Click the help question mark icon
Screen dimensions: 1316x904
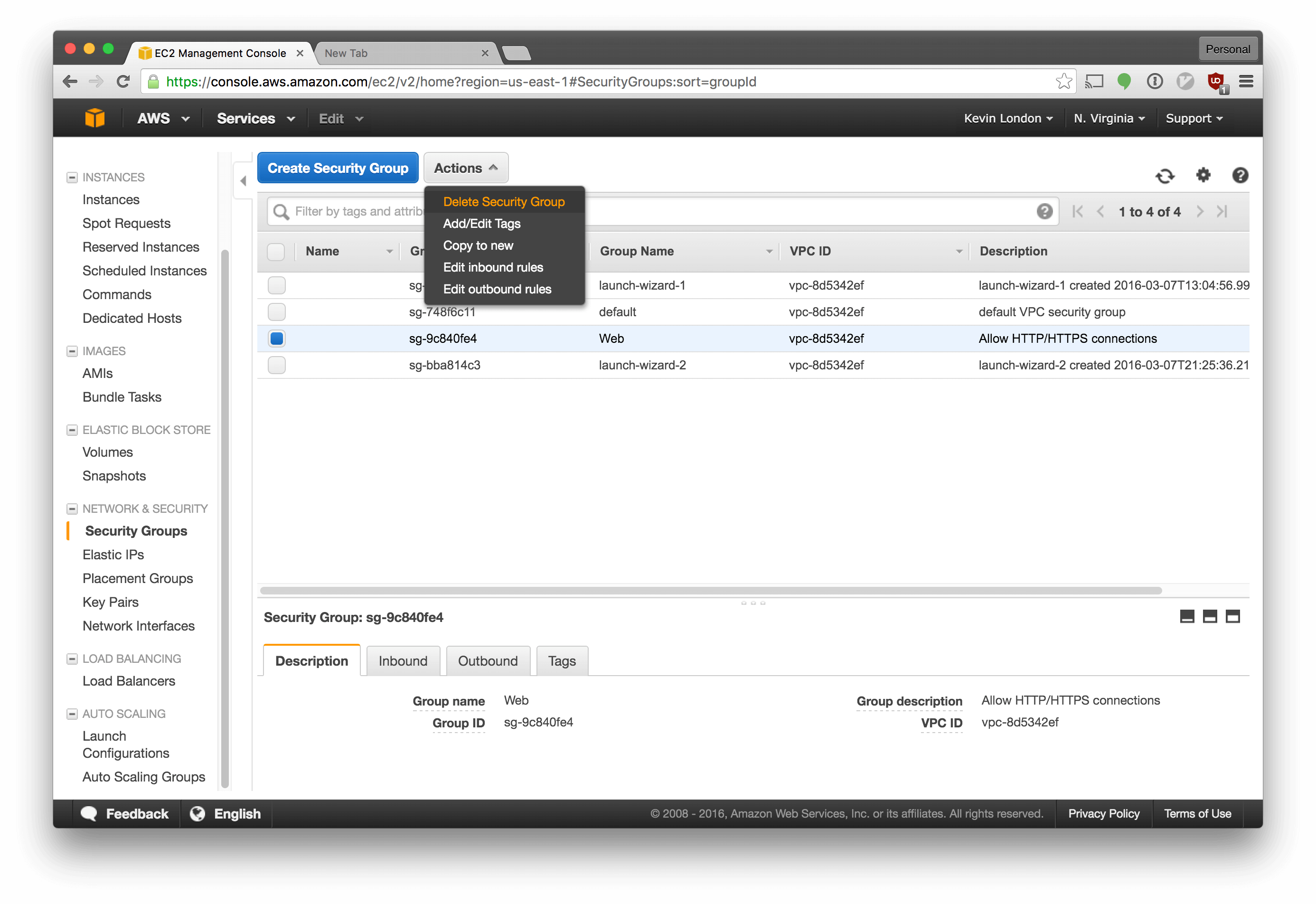pos(1240,175)
